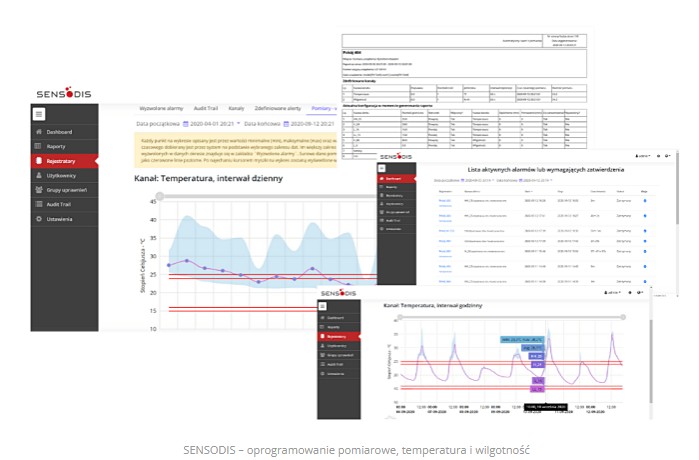699x460 pixels.
Task: Open Grupy uprawnień via its group icon
Action: [38, 189]
